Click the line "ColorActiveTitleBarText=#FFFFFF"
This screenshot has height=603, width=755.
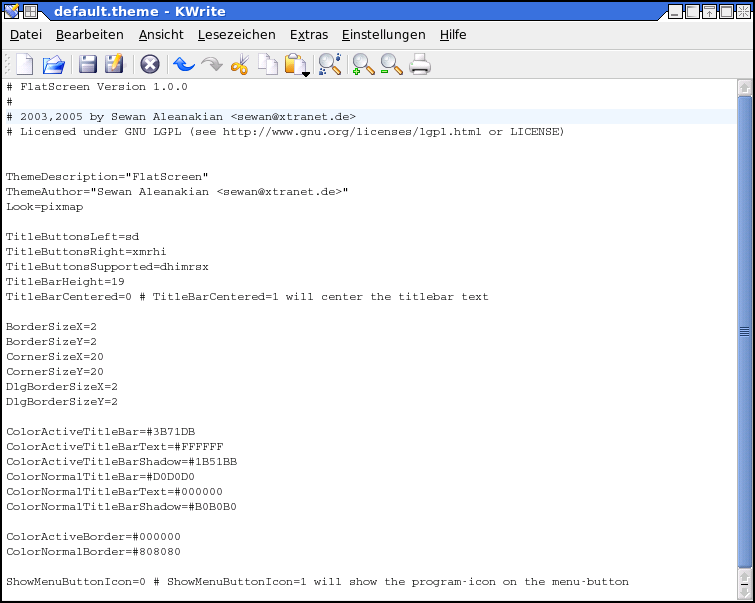coord(114,446)
